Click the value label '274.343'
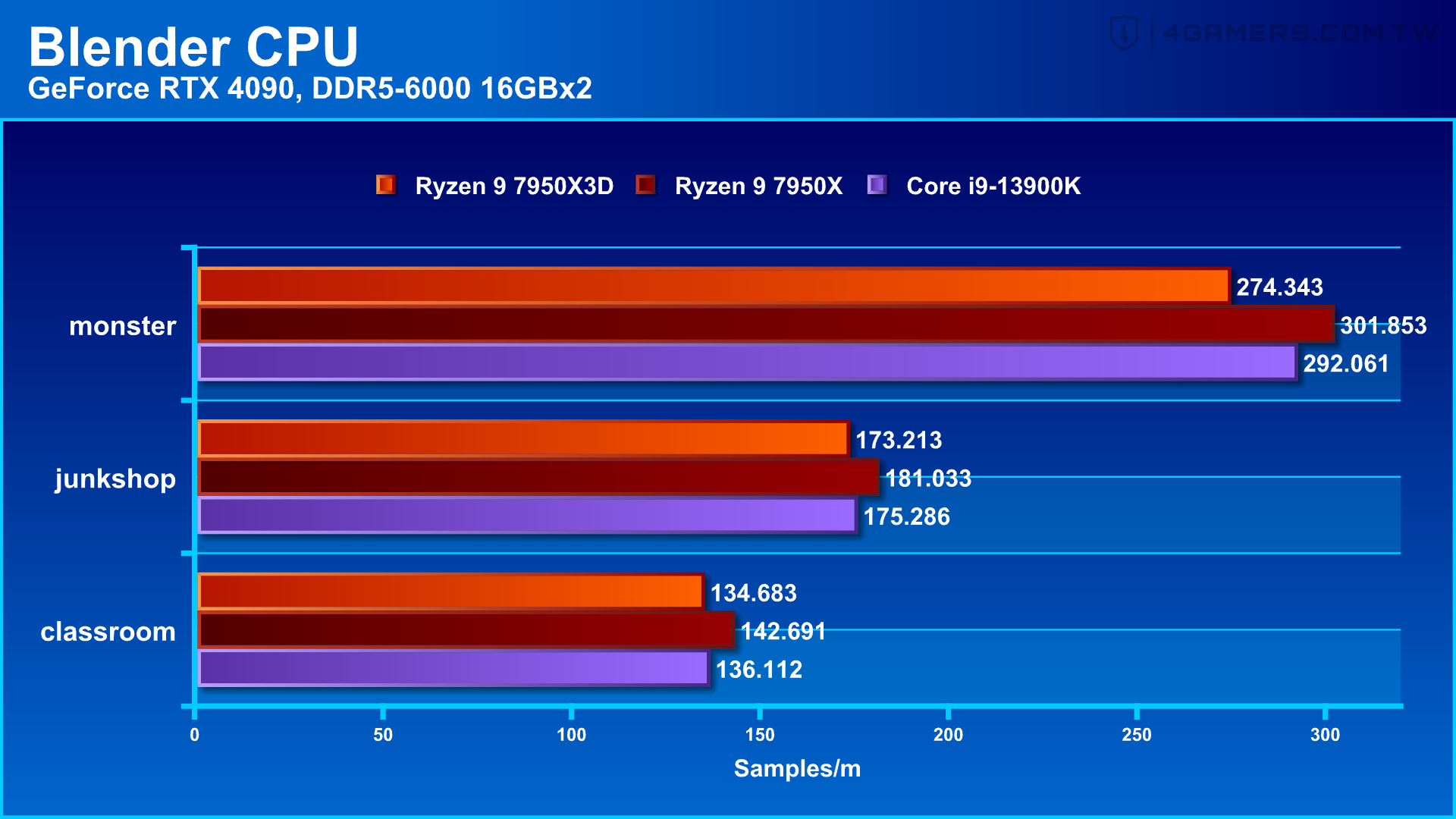Screen dimensions: 1456x819 tap(1279, 287)
